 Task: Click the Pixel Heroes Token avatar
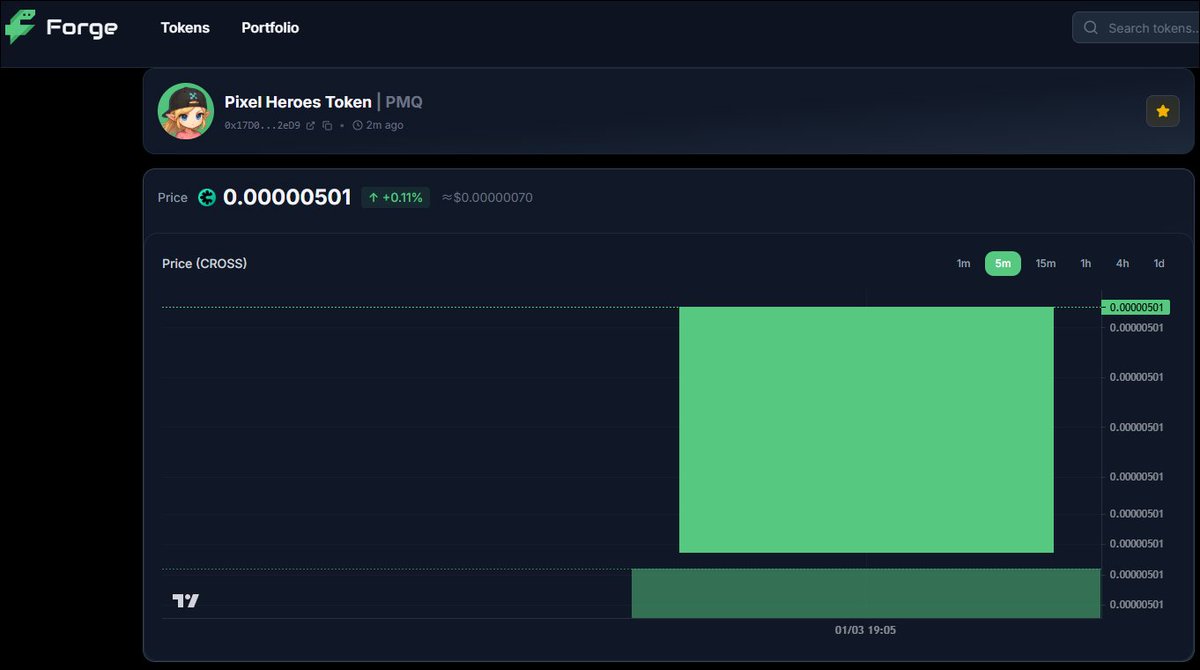pos(185,111)
